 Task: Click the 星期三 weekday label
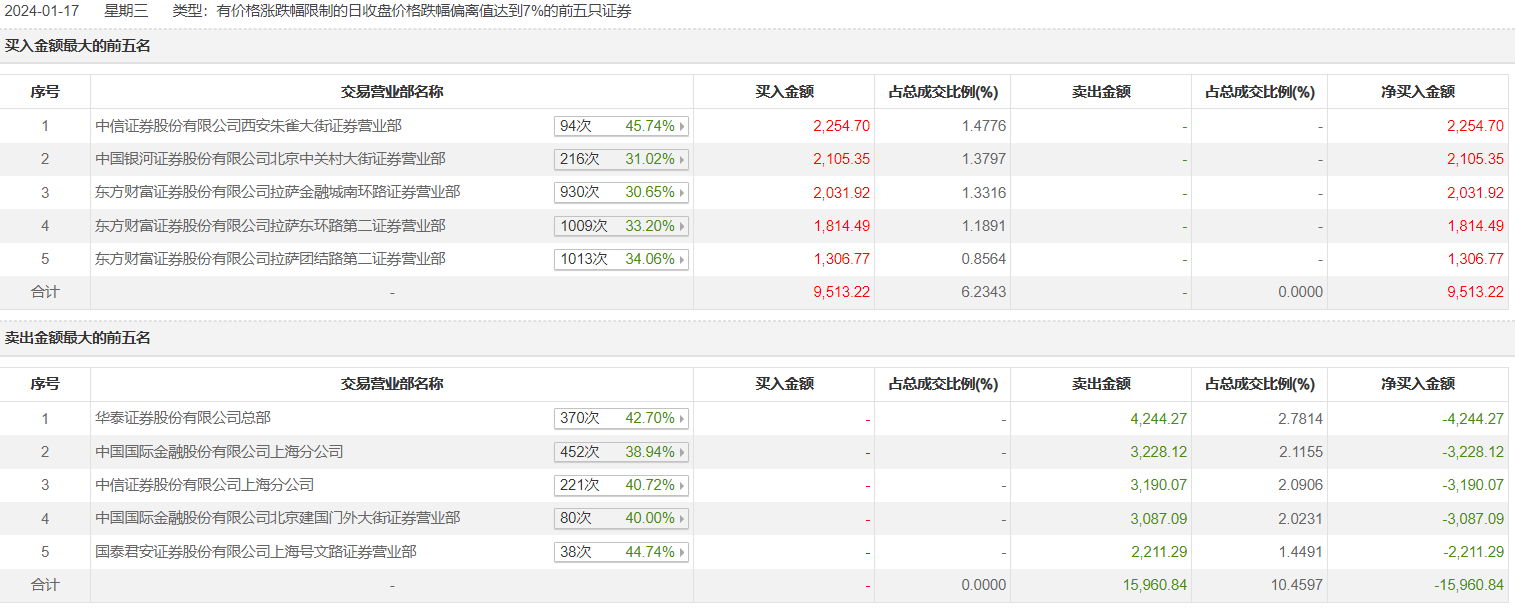[x=126, y=11]
